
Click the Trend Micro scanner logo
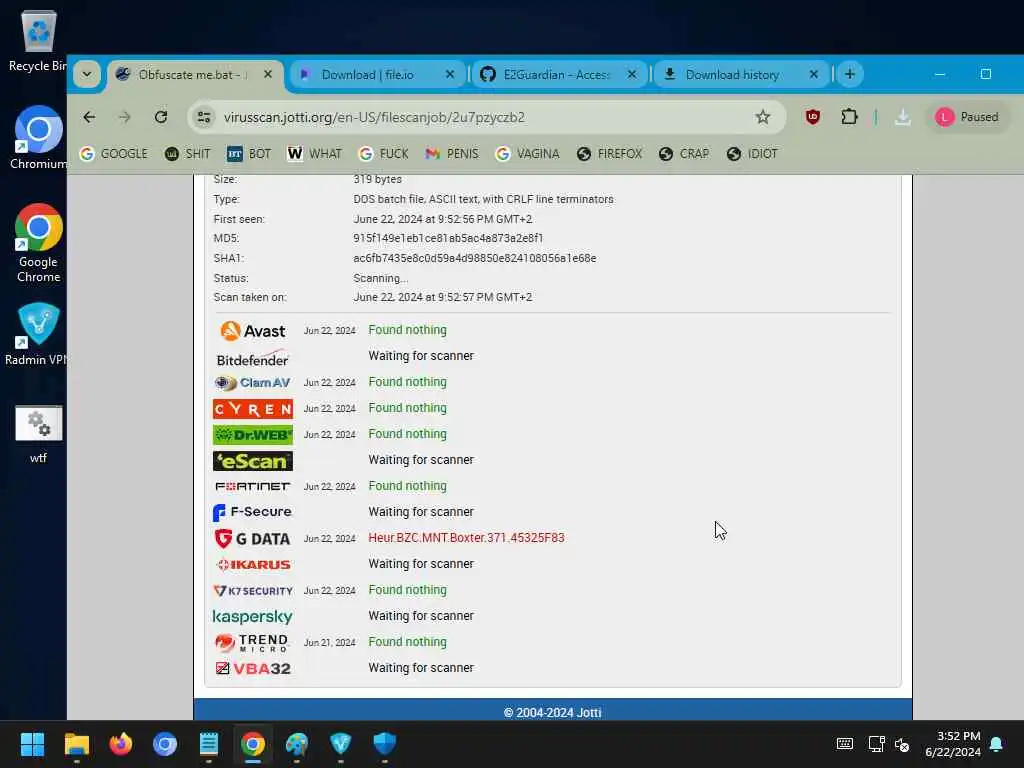(x=252, y=643)
